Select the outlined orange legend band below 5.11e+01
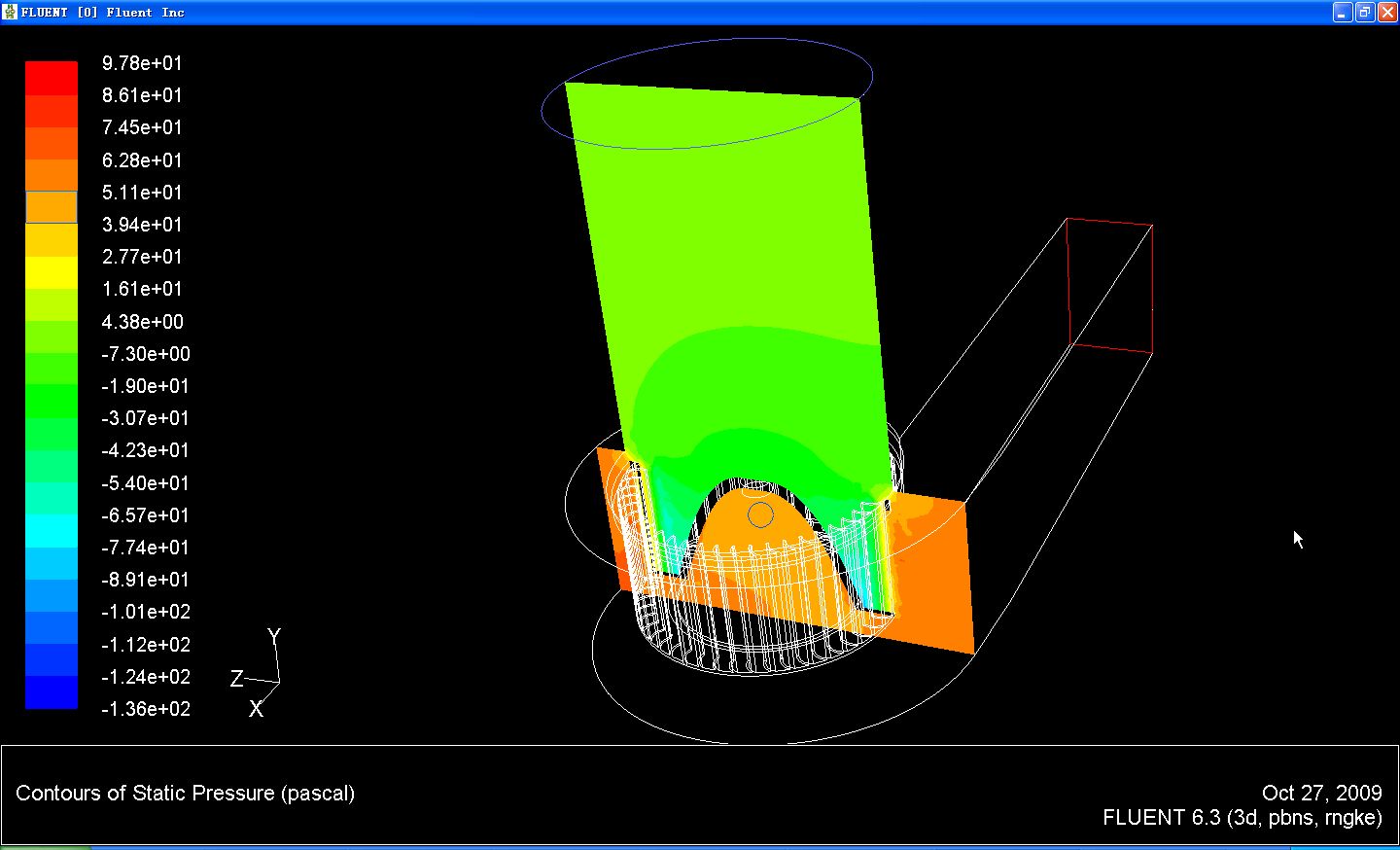The height and width of the screenshot is (850, 1400). [52, 207]
